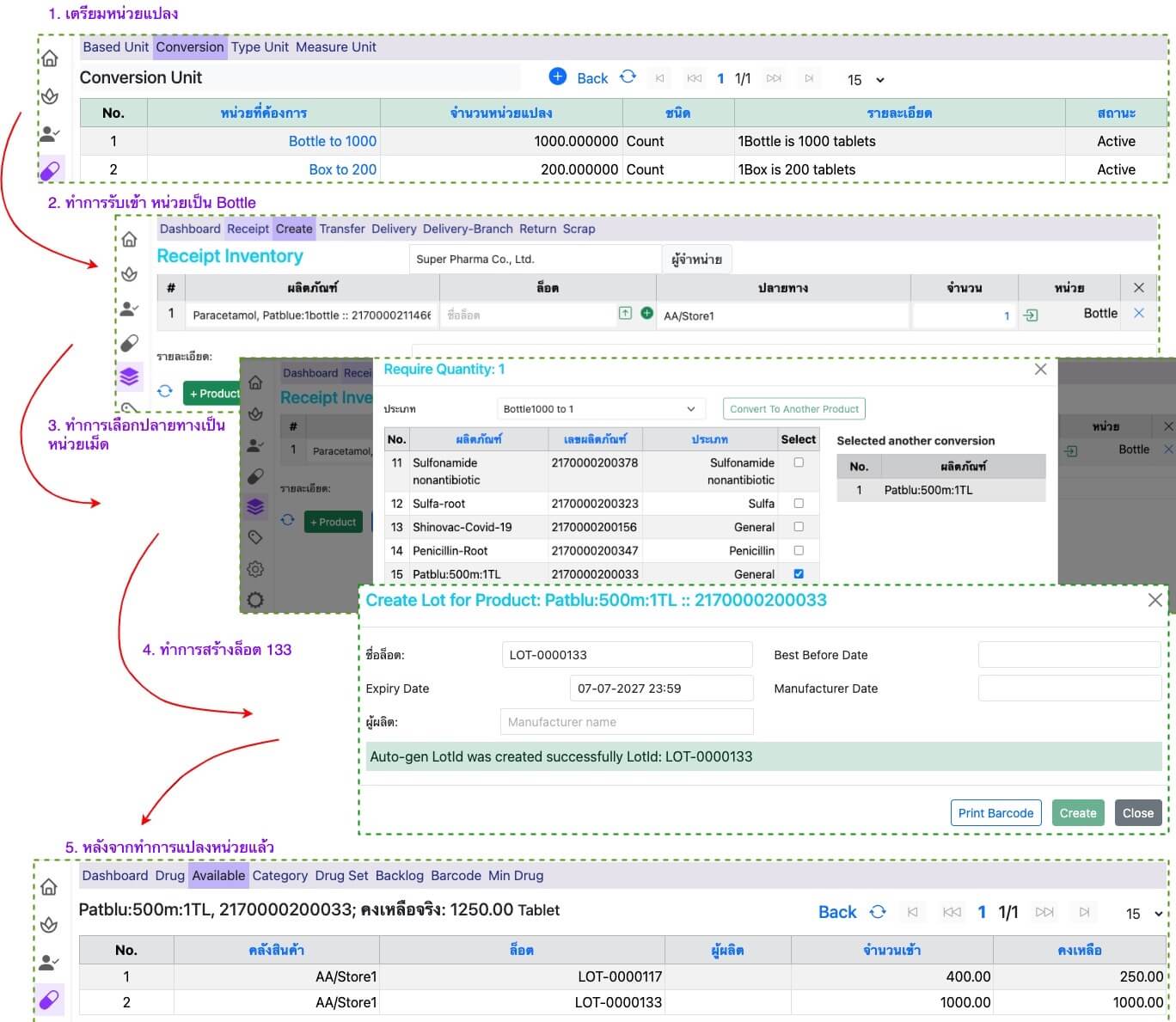The width and height of the screenshot is (1176, 1022).
Task: Tick the Penicillin-Root checkbox
Action: pyautogui.click(x=799, y=550)
